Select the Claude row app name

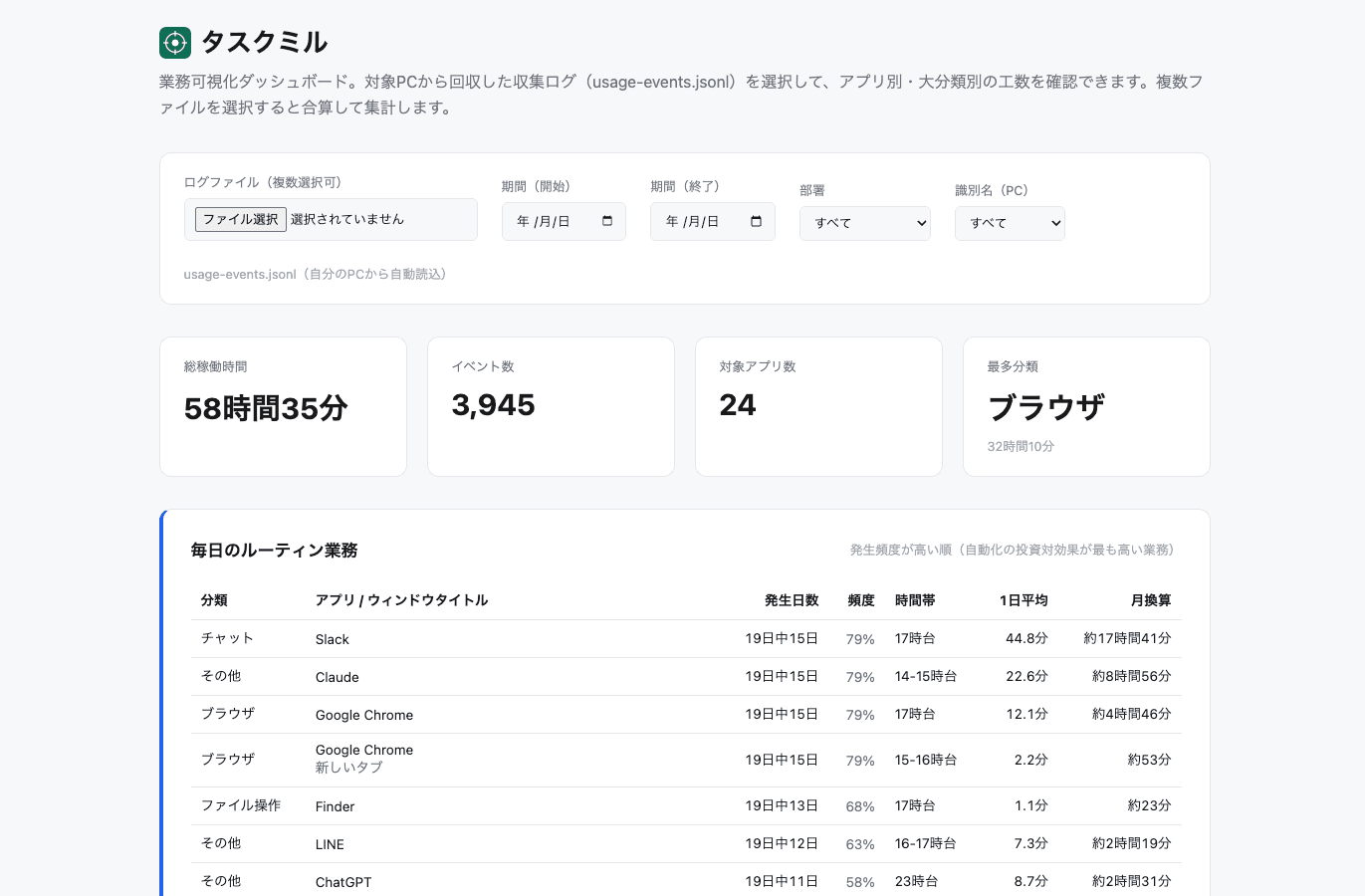click(x=338, y=677)
